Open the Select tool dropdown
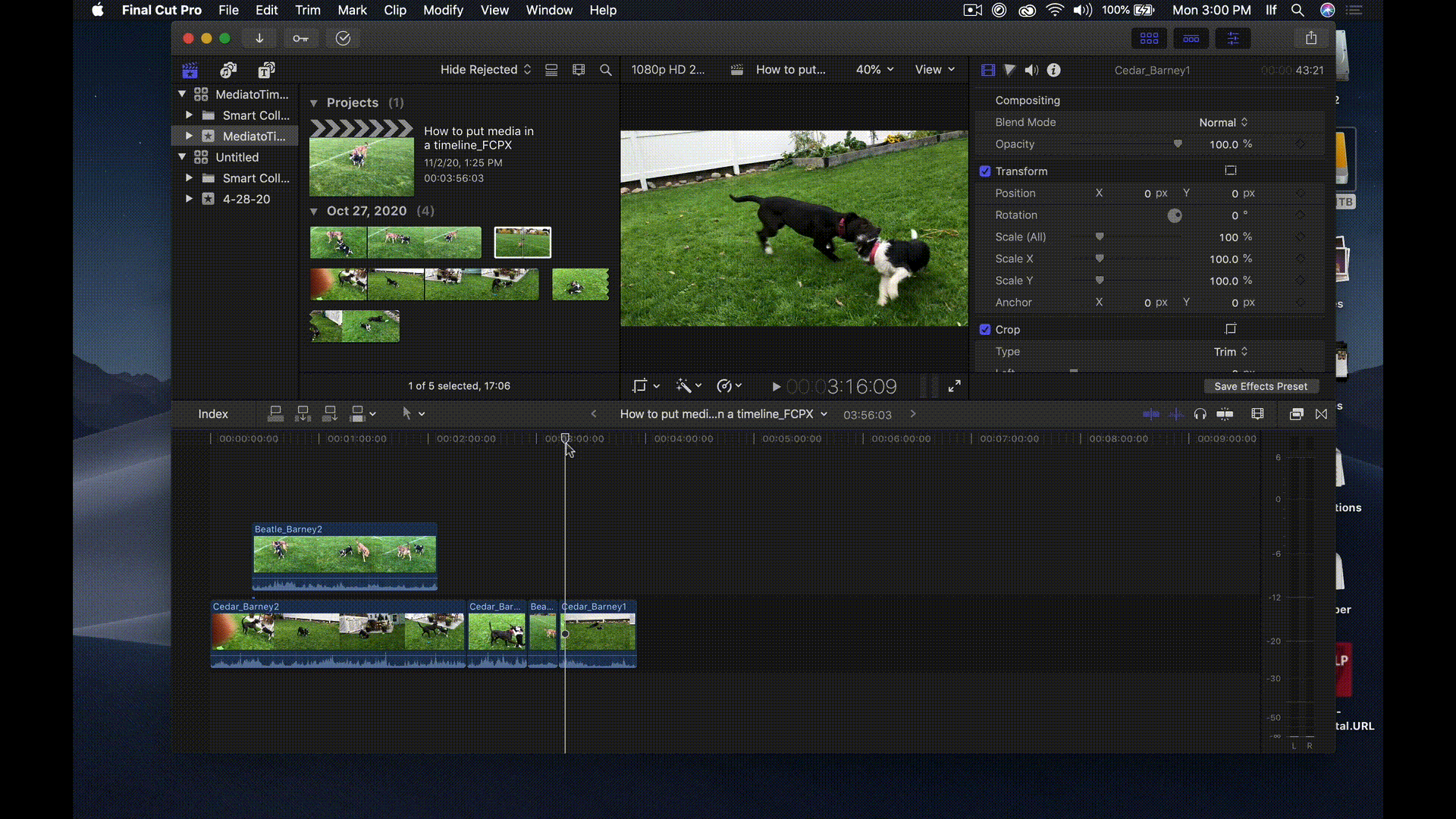This screenshot has height=819, width=1456. [413, 413]
